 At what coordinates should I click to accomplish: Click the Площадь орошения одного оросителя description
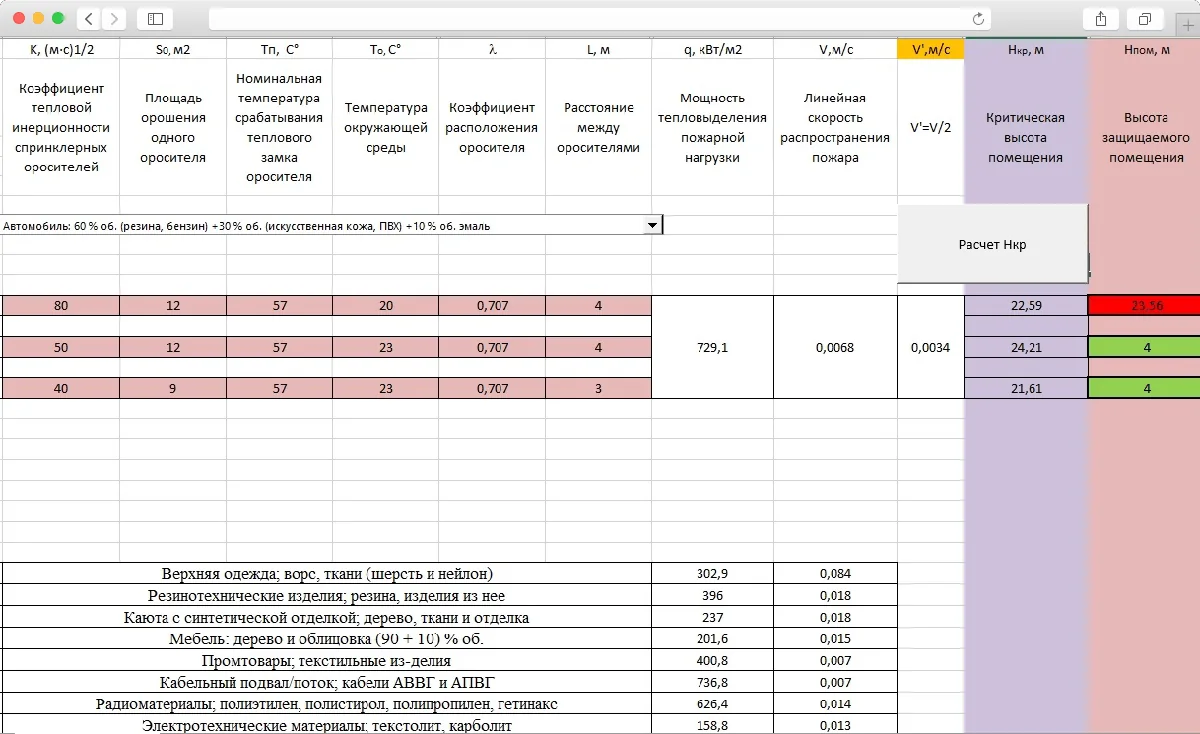tap(173, 128)
